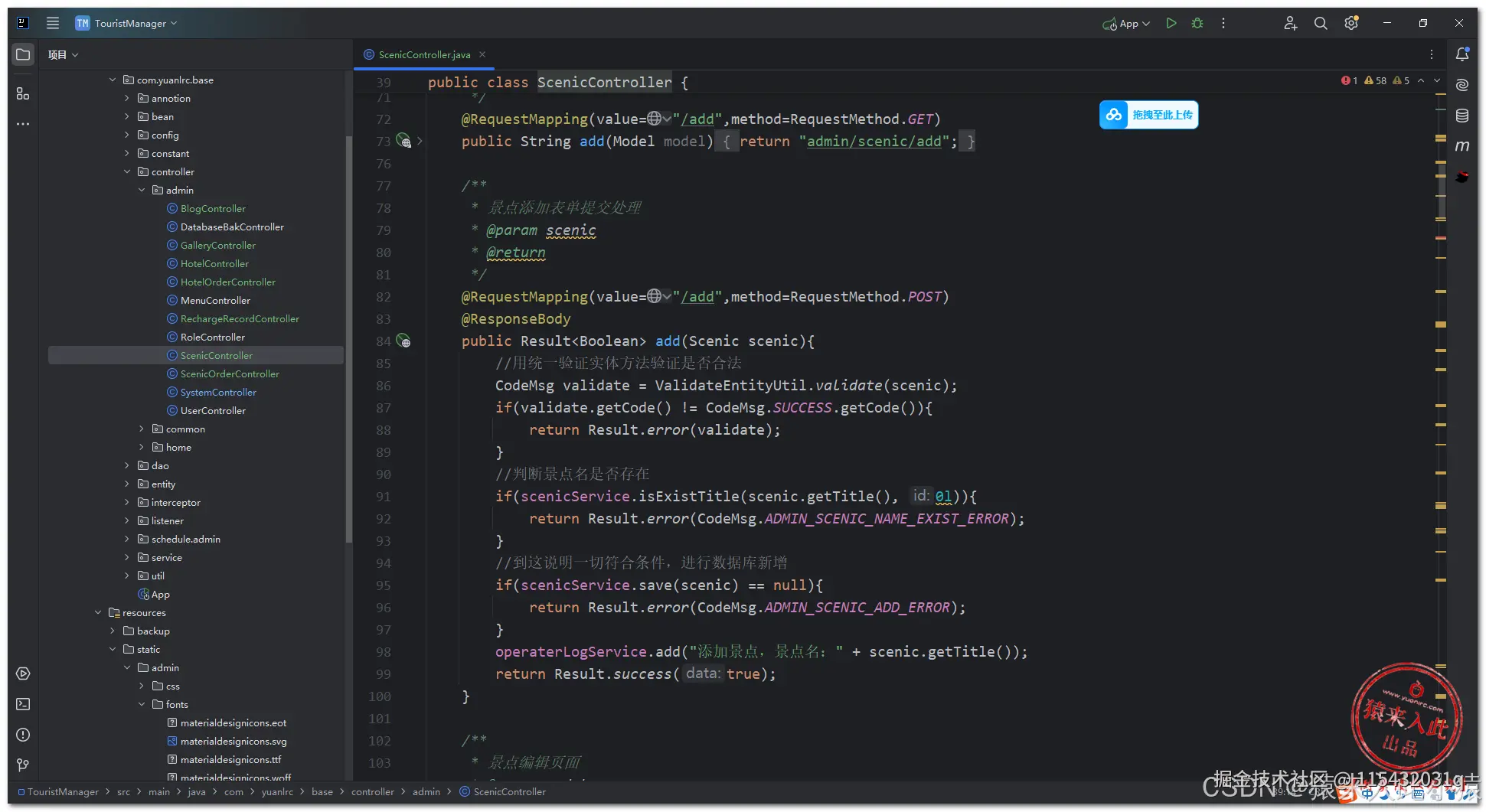Run the App configuration
The height and width of the screenshot is (812, 1486).
click(1171, 23)
